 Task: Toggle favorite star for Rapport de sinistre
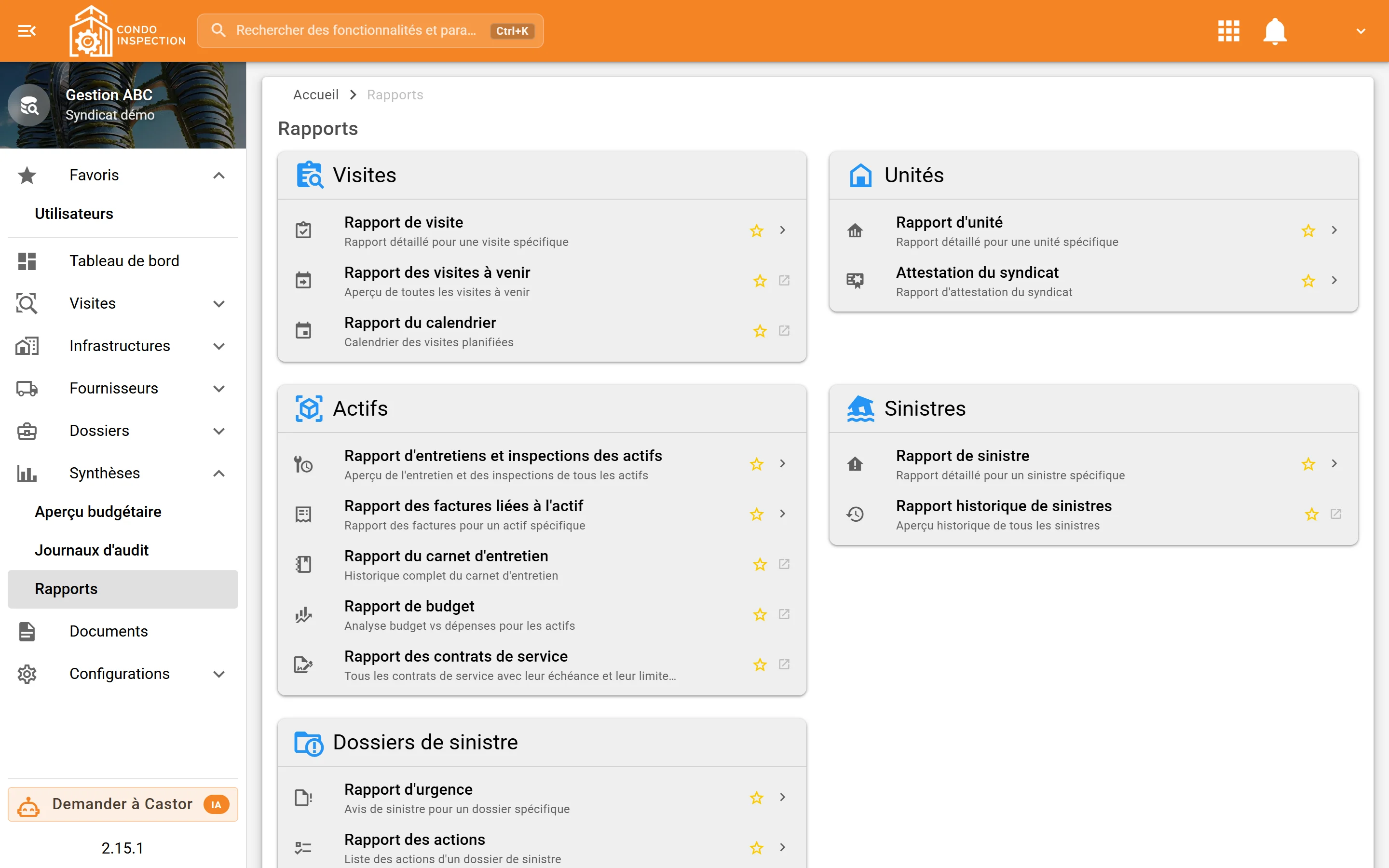tap(1308, 464)
